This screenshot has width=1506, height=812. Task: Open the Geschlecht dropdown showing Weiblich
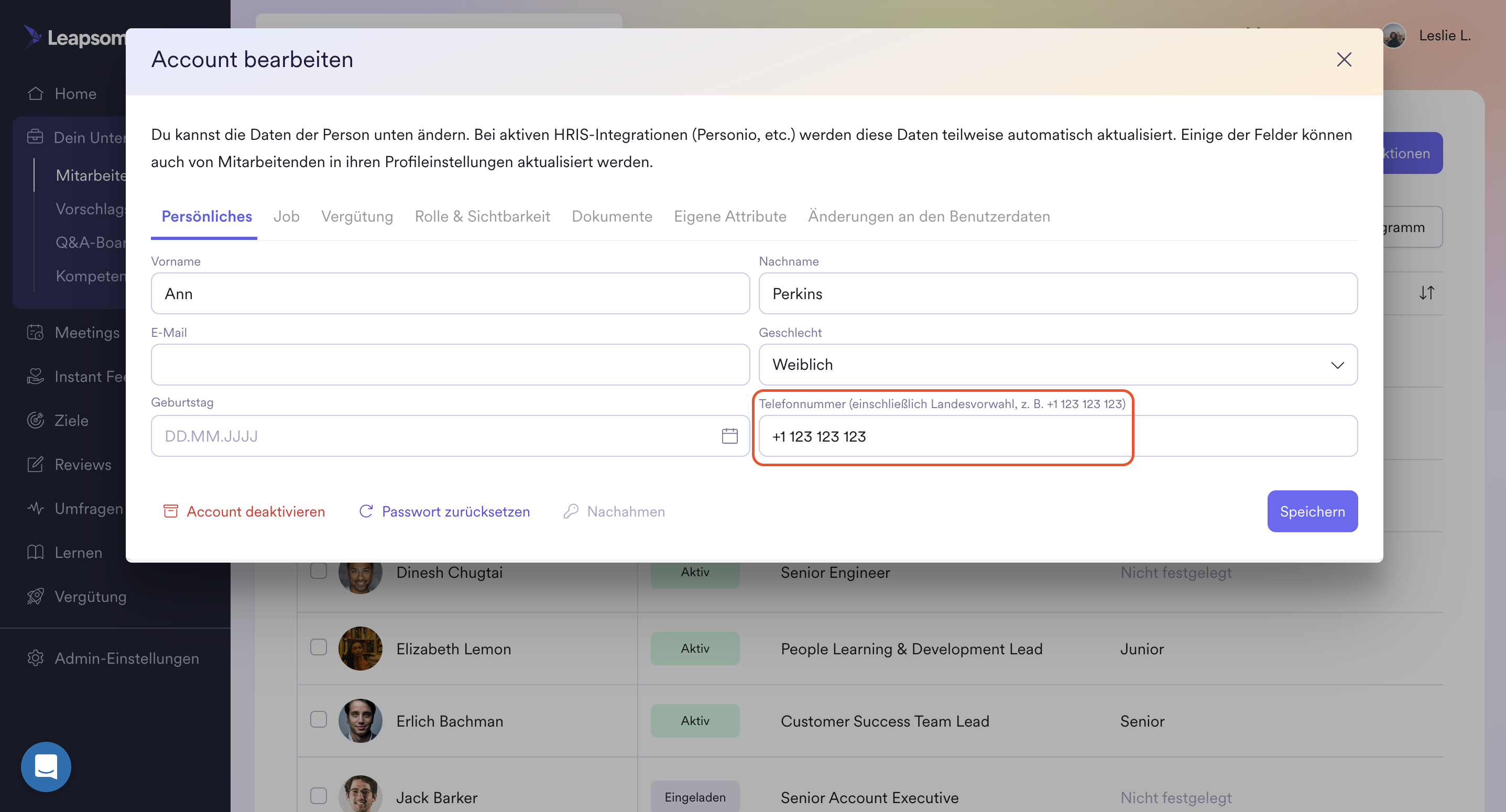pos(1057,364)
